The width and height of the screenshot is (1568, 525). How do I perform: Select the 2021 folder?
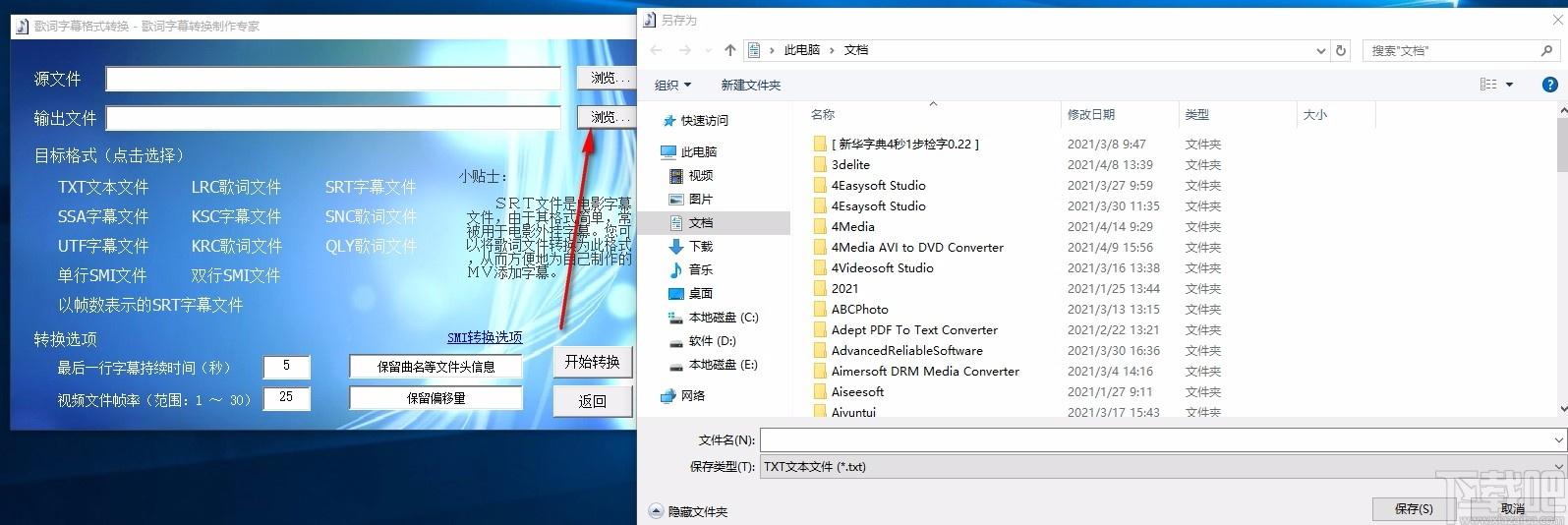coord(844,289)
